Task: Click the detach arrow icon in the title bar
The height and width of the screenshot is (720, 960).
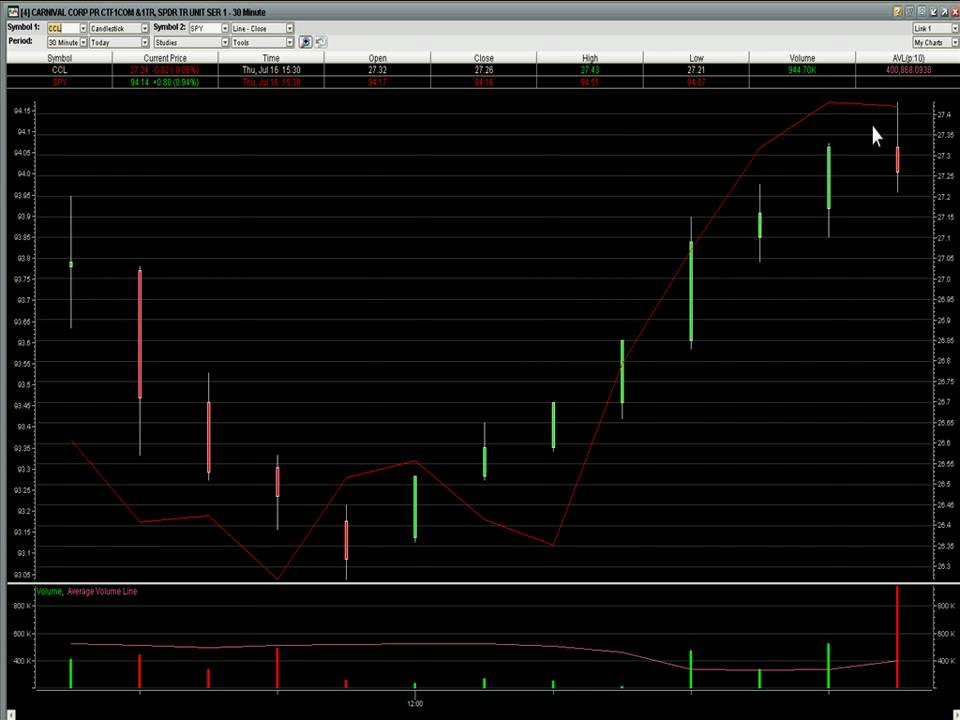Action: point(944,12)
